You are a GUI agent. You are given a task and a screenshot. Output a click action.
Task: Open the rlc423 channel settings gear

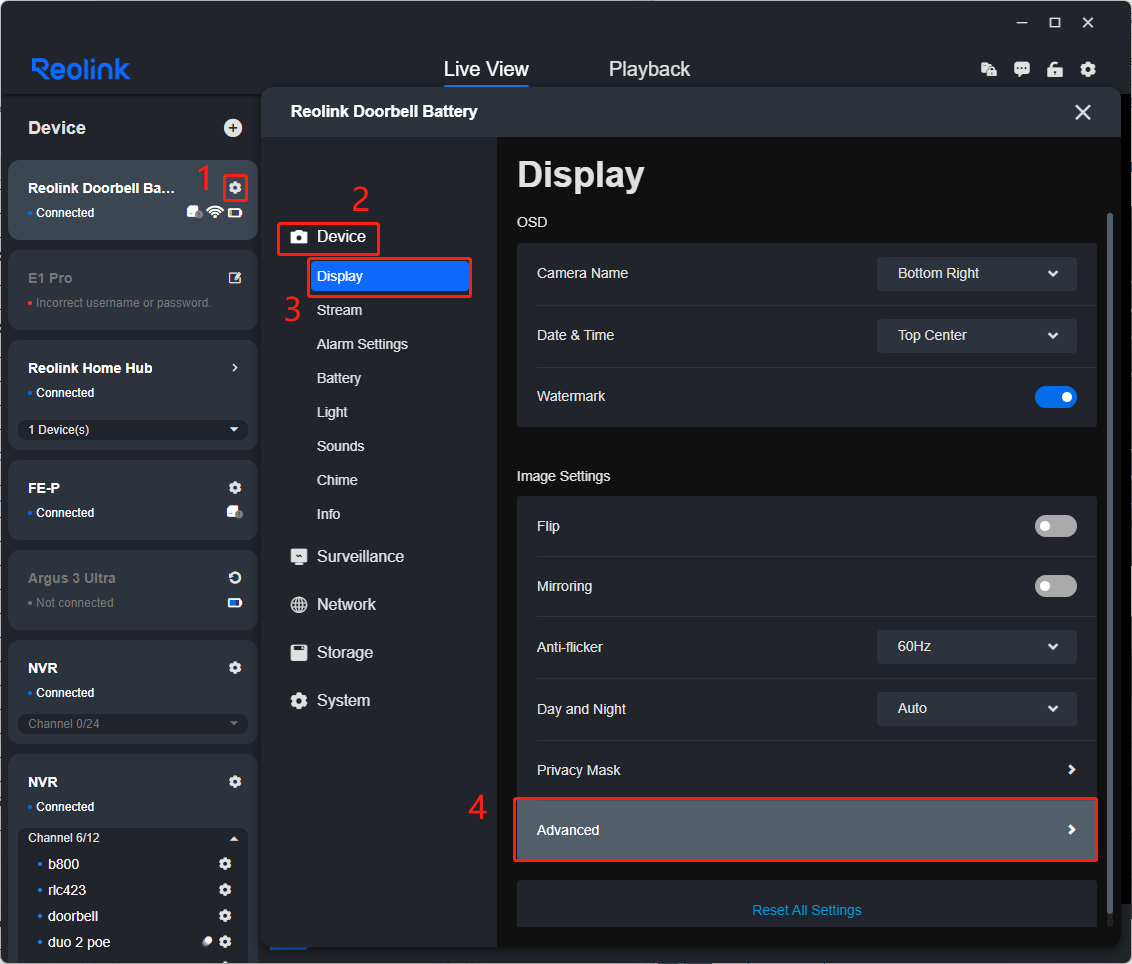pyautogui.click(x=225, y=890)
